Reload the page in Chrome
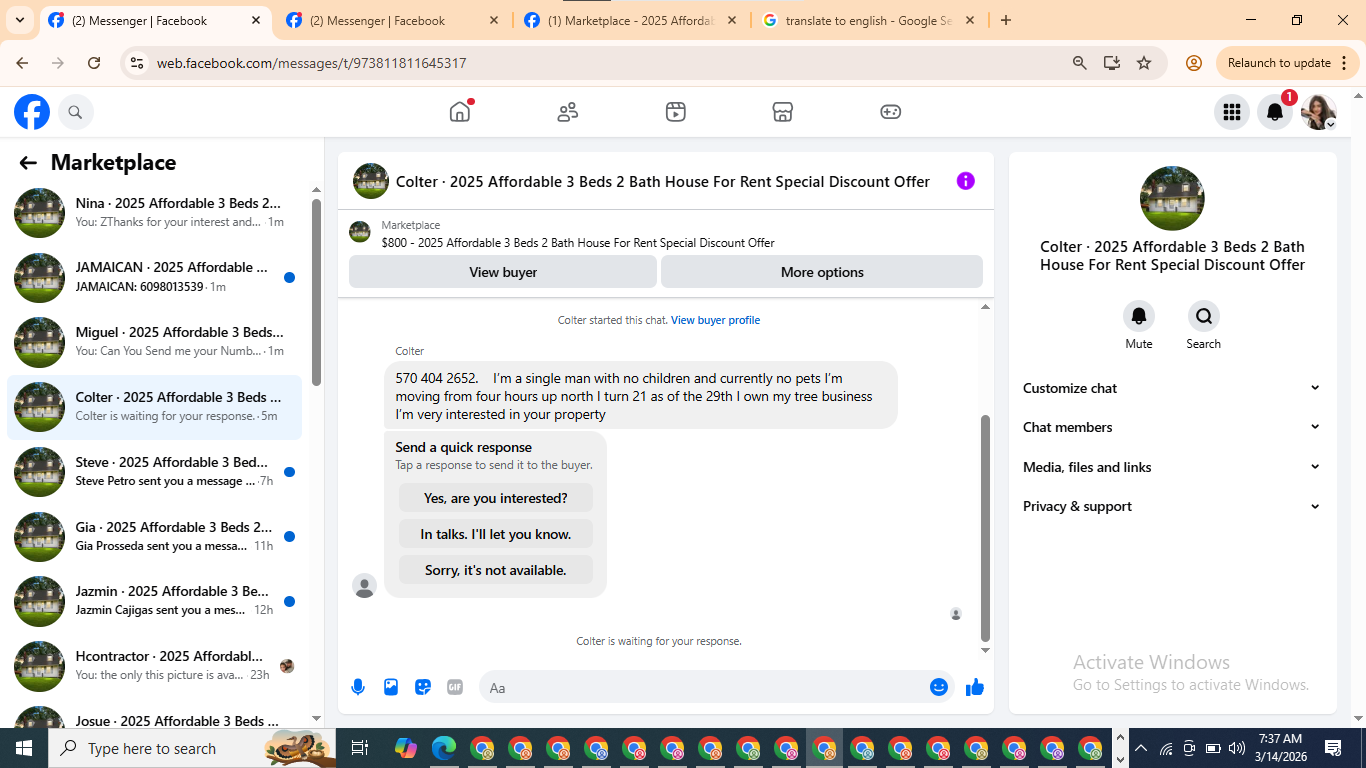 [94, 63]
